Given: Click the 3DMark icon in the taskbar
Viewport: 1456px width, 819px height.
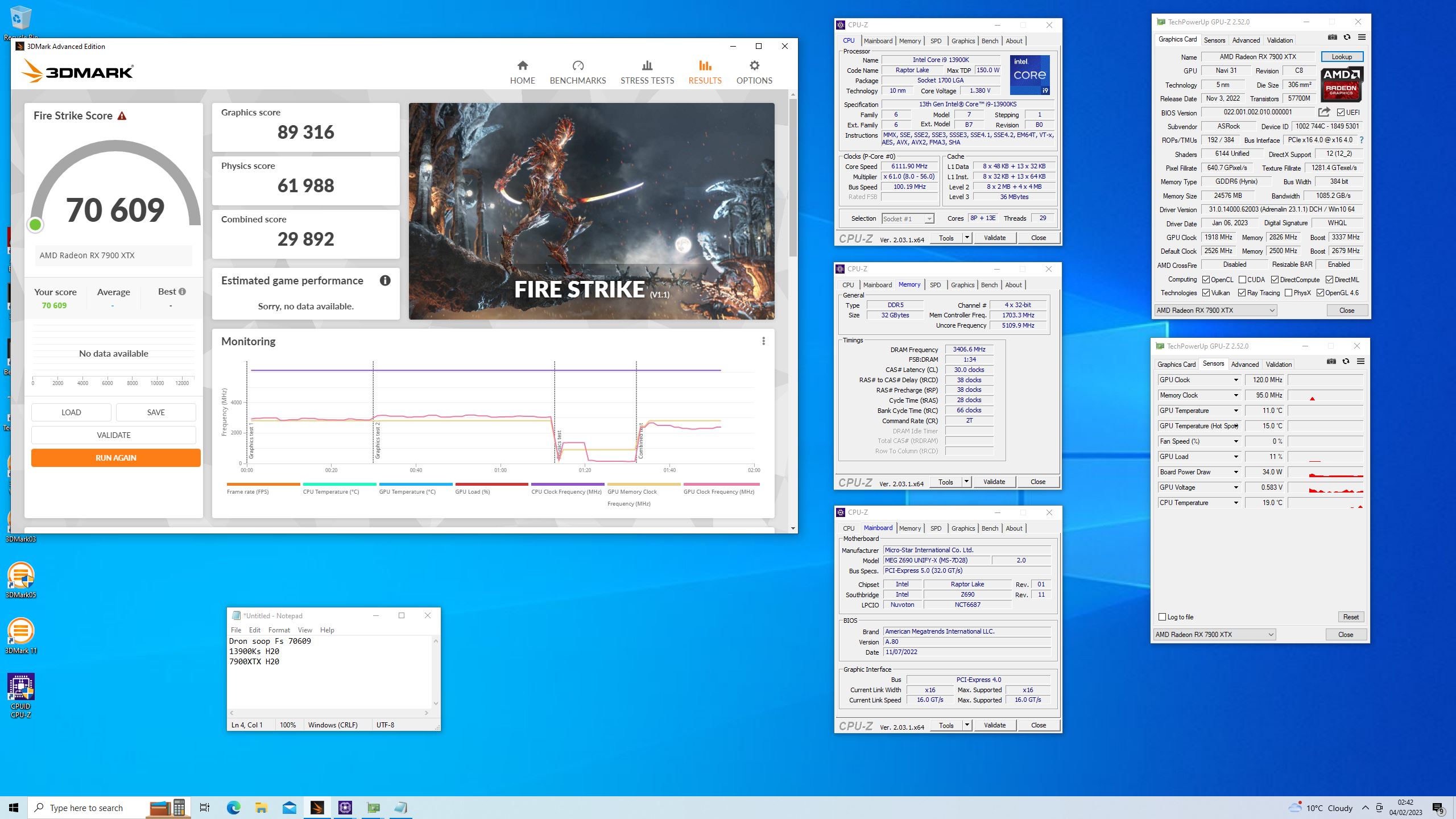Looking at the screenshot, I should click(317, 808).
